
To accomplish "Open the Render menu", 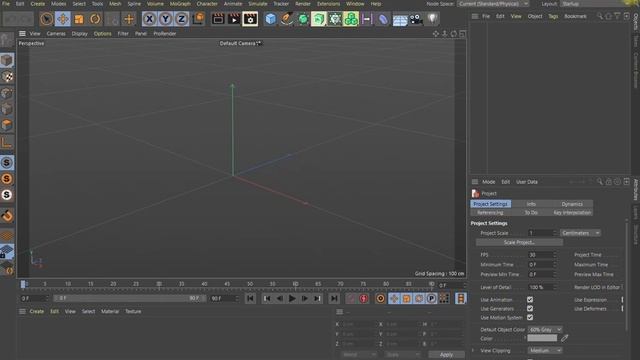I will click(x=303, y=4).
